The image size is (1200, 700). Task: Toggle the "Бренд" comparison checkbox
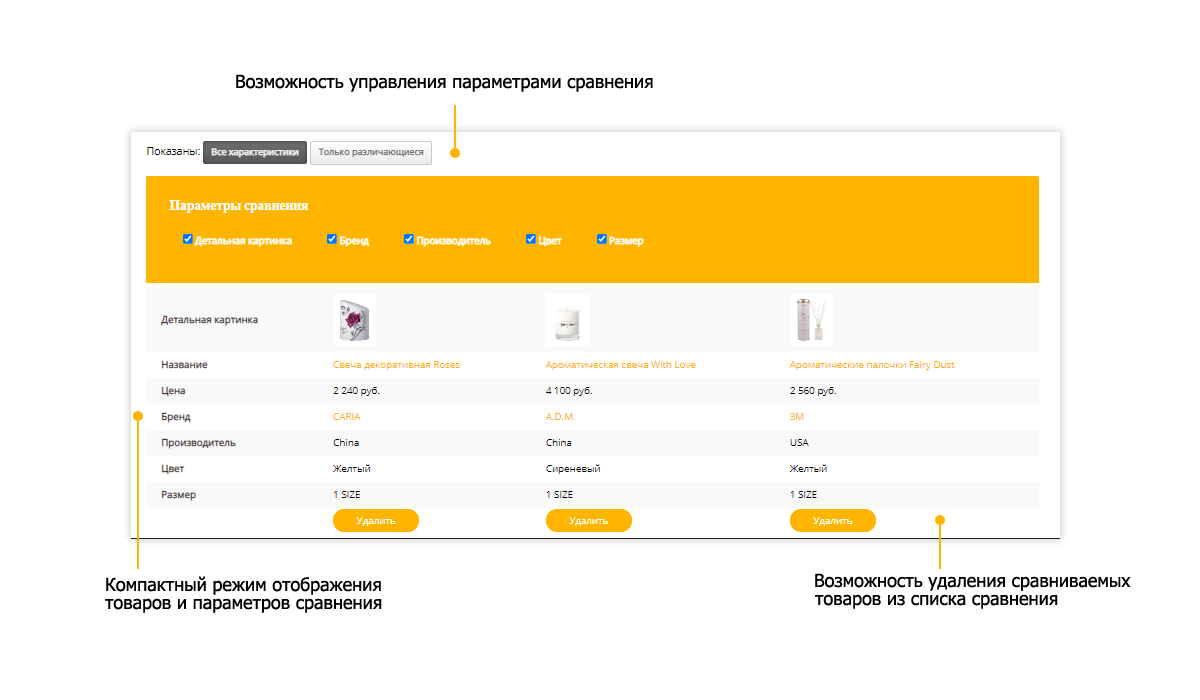[x=332, y=239]
